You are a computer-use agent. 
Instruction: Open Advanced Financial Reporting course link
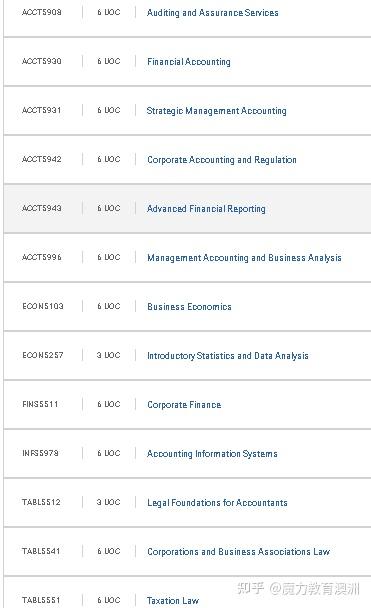click(x=206, y=209)
